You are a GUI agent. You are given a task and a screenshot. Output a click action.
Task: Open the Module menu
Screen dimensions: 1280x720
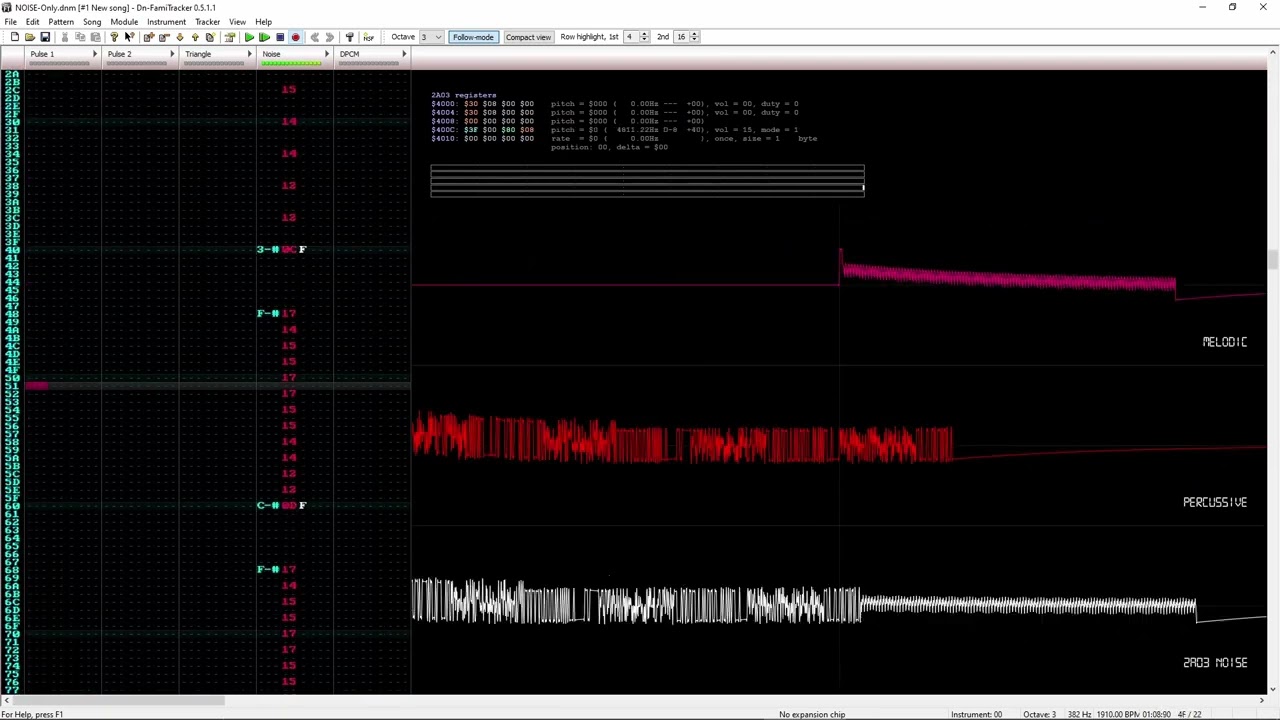124,21
